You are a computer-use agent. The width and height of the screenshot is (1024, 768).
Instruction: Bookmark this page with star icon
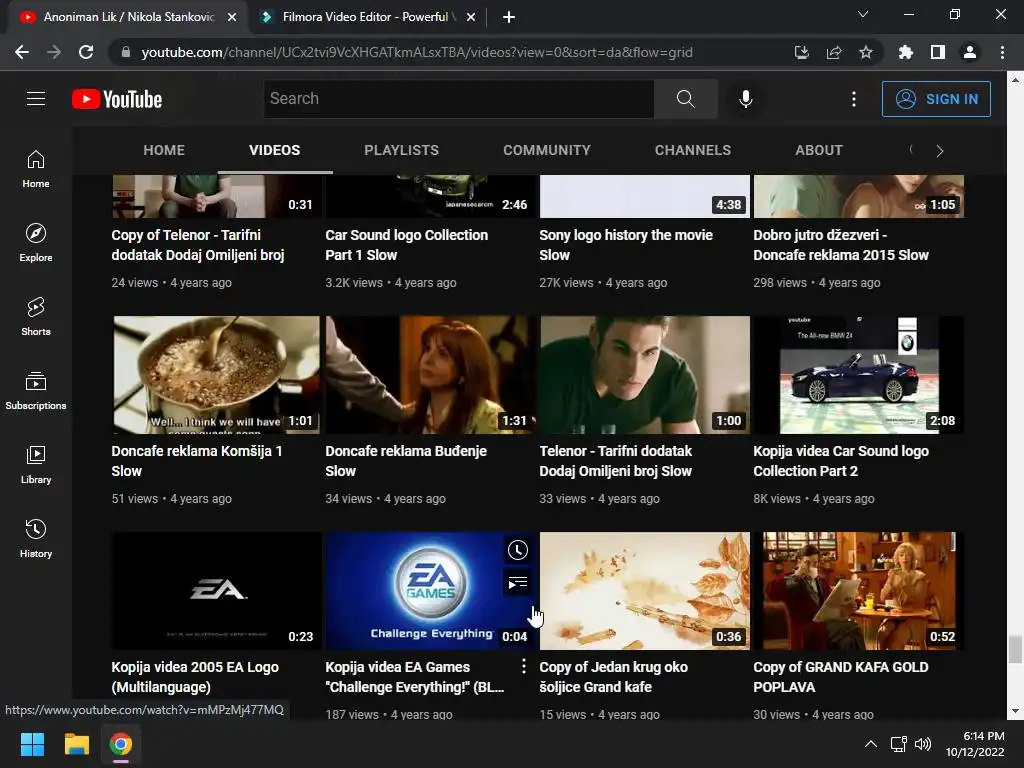pyautogui.click(x=866, y=52)
